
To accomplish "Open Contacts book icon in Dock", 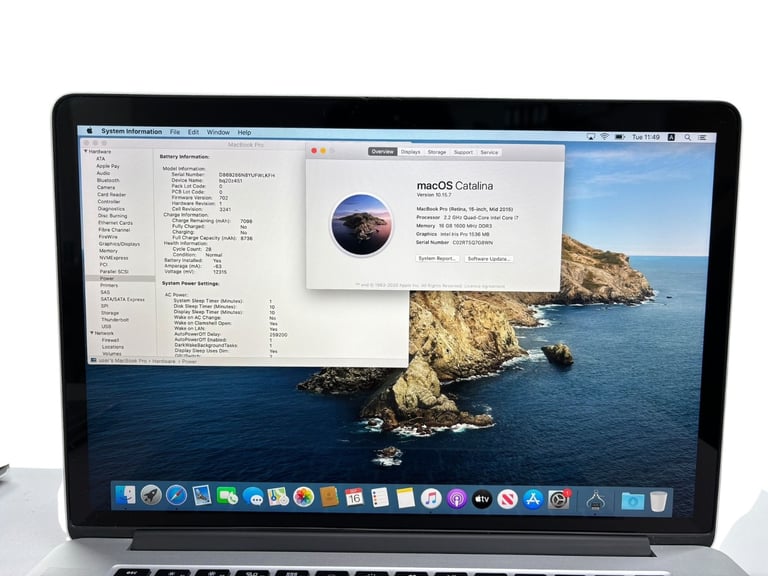I will click(329, 497).
